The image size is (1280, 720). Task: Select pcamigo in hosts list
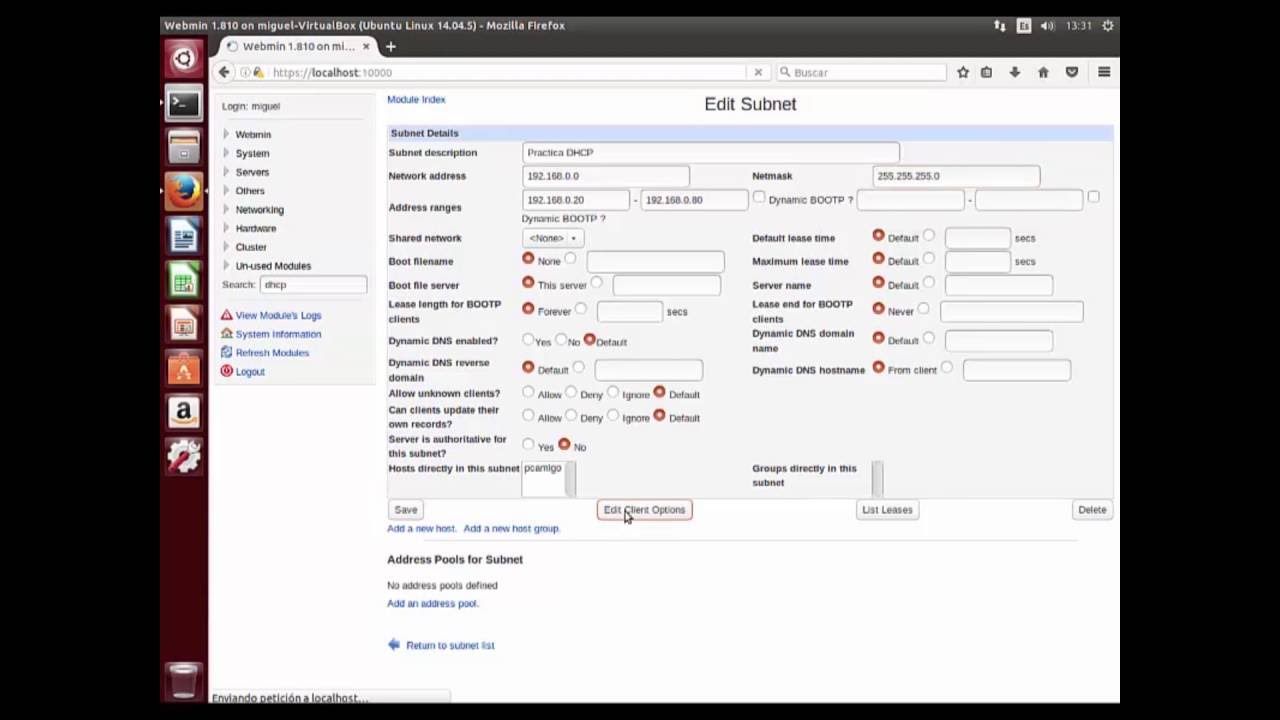click(x=542, y=468)
